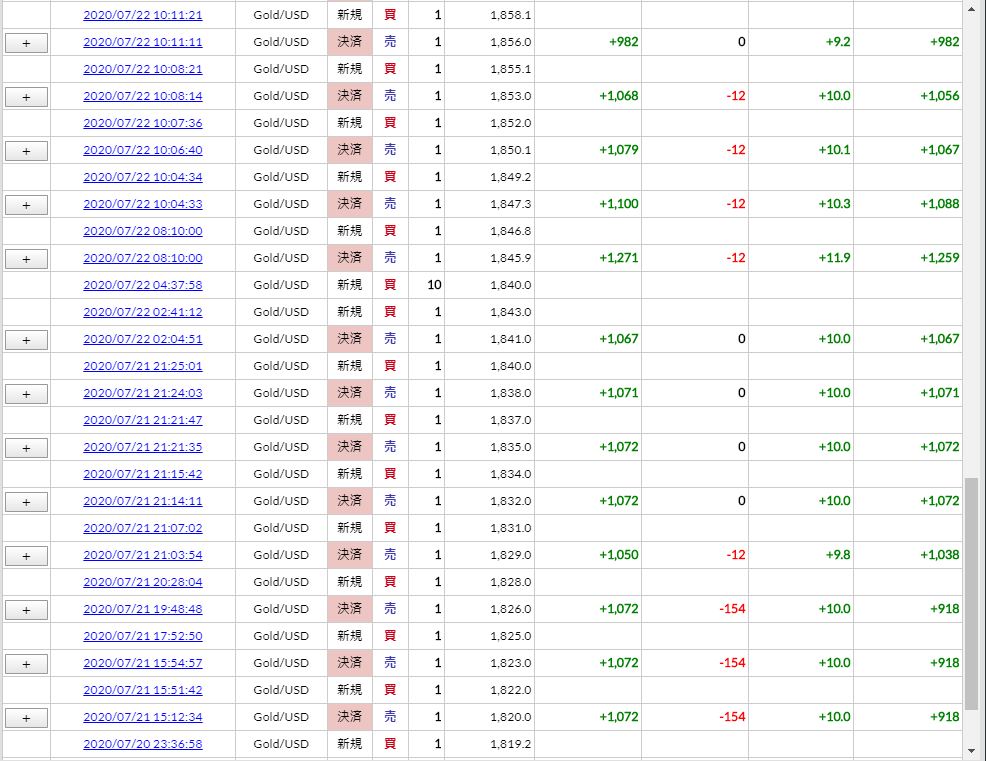The width and height of the screenshot is (986, 761).
Task: Open order link 2020/07/21 21:21:35
Action: point(143,447)
